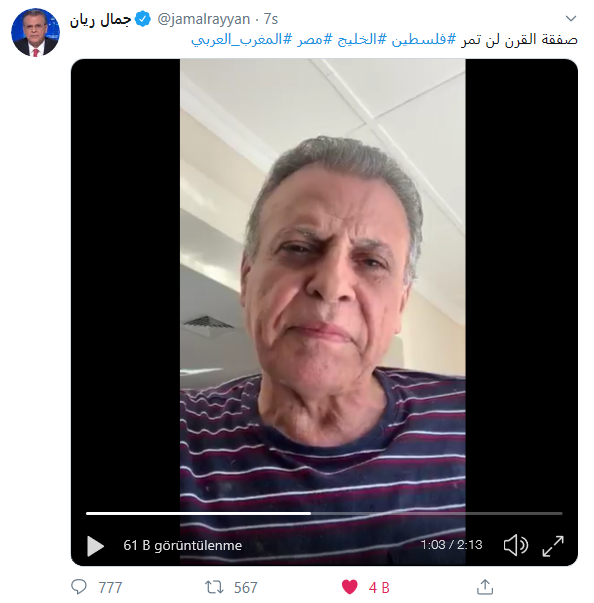Open hashtag #فلسطين

424,39
